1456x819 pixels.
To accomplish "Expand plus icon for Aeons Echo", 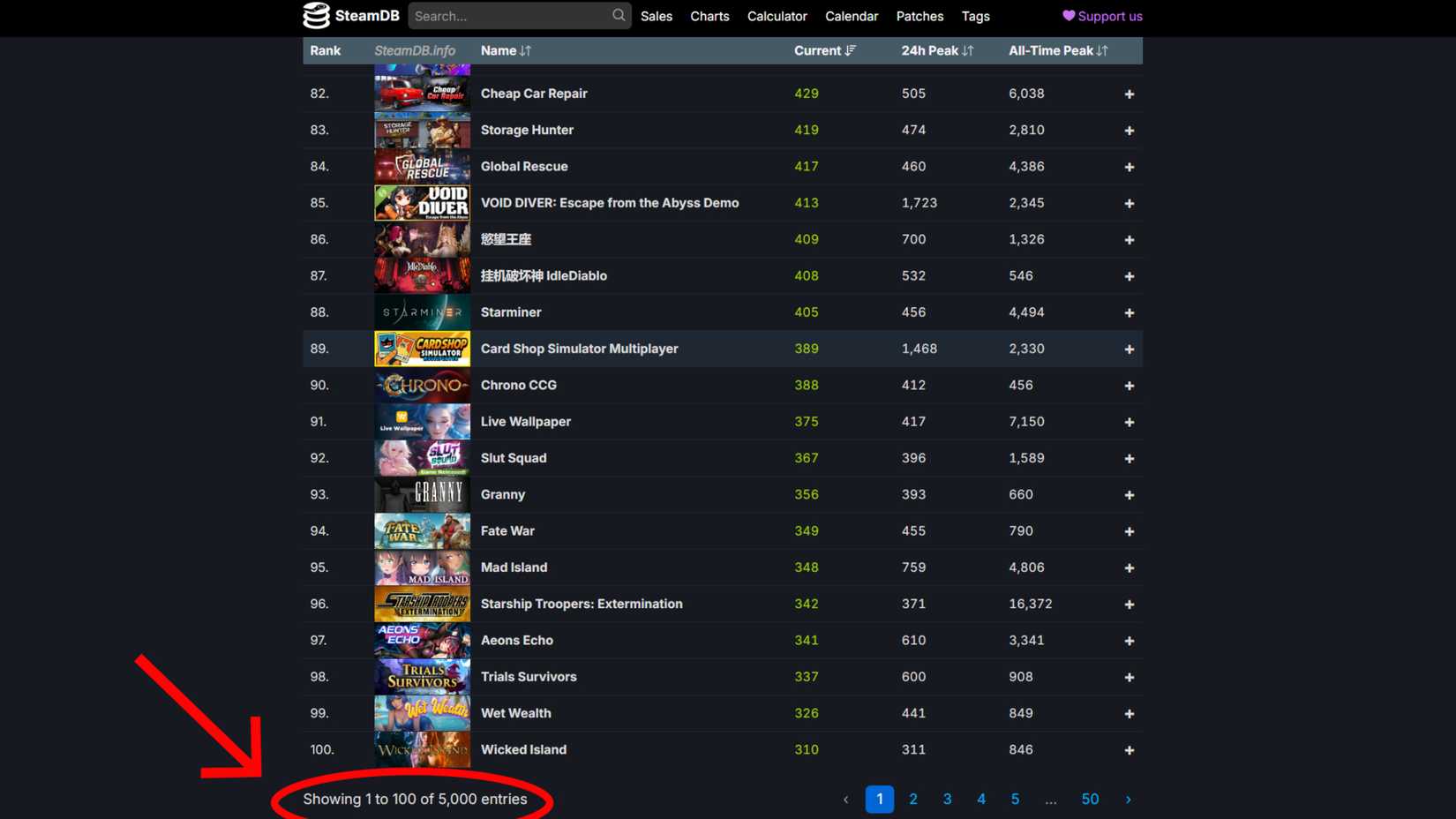I will coord(1129,641).
